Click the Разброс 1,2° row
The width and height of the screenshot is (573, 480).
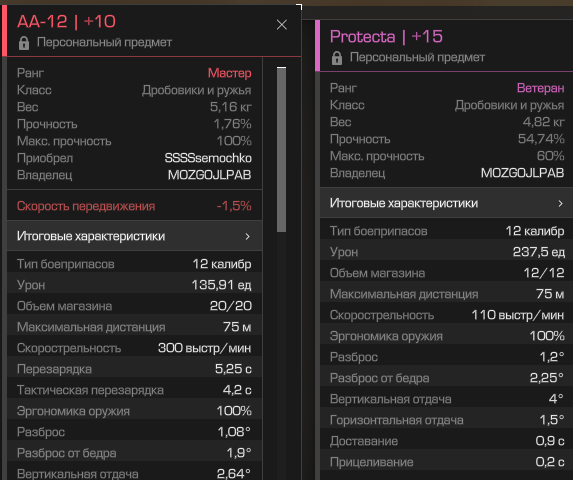(x=447, y=357)
